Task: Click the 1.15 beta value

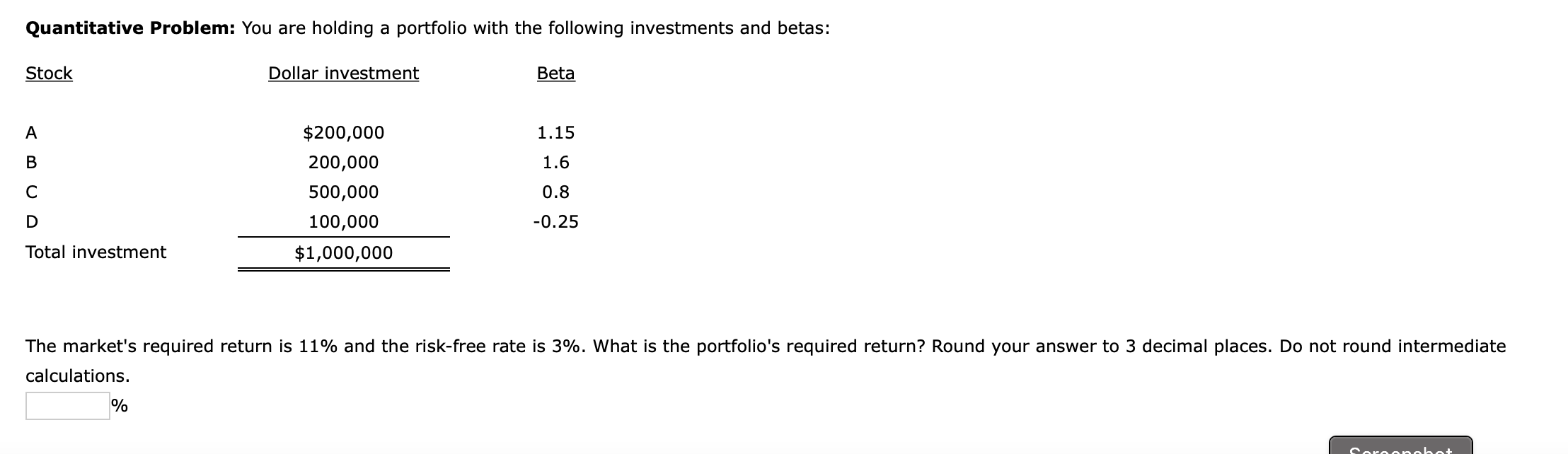Action: tap(556, 133)
